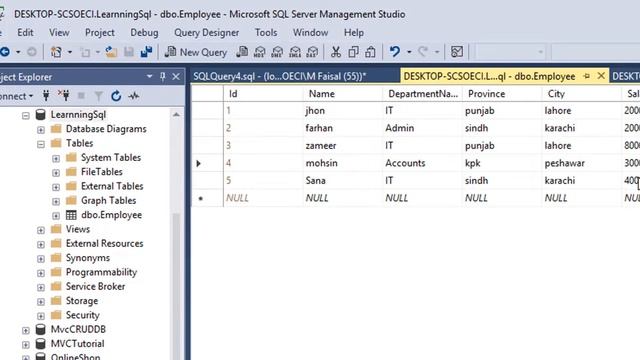The image size is (640, 360).
Task: Click the 'peshawar' city cell
Action: point(582,163)
